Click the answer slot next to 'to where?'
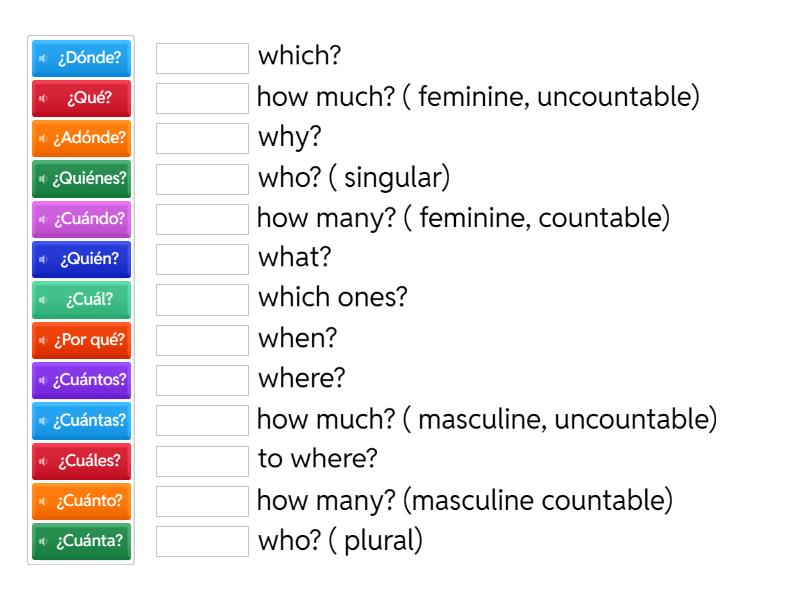800x600 pixels. click(x=202, y=460)
